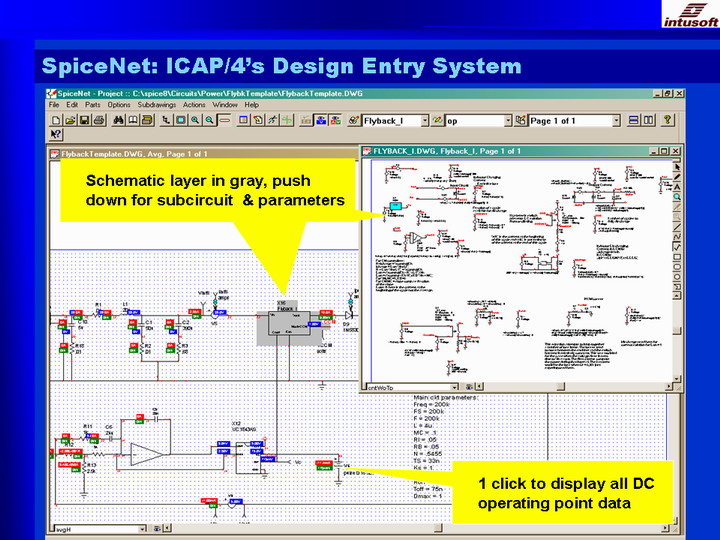Click the page icon beside Page 1 of 1
Image resolution: width=720 pixels, height=540 pixels.
pyautogui.click(x=520, y=120)
